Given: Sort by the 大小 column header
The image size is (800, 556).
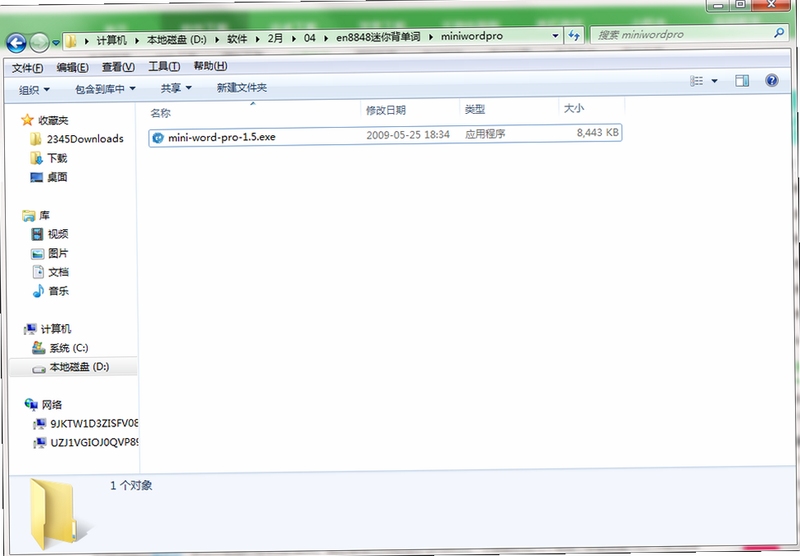Looking at the screenshot, I should 573,108.
